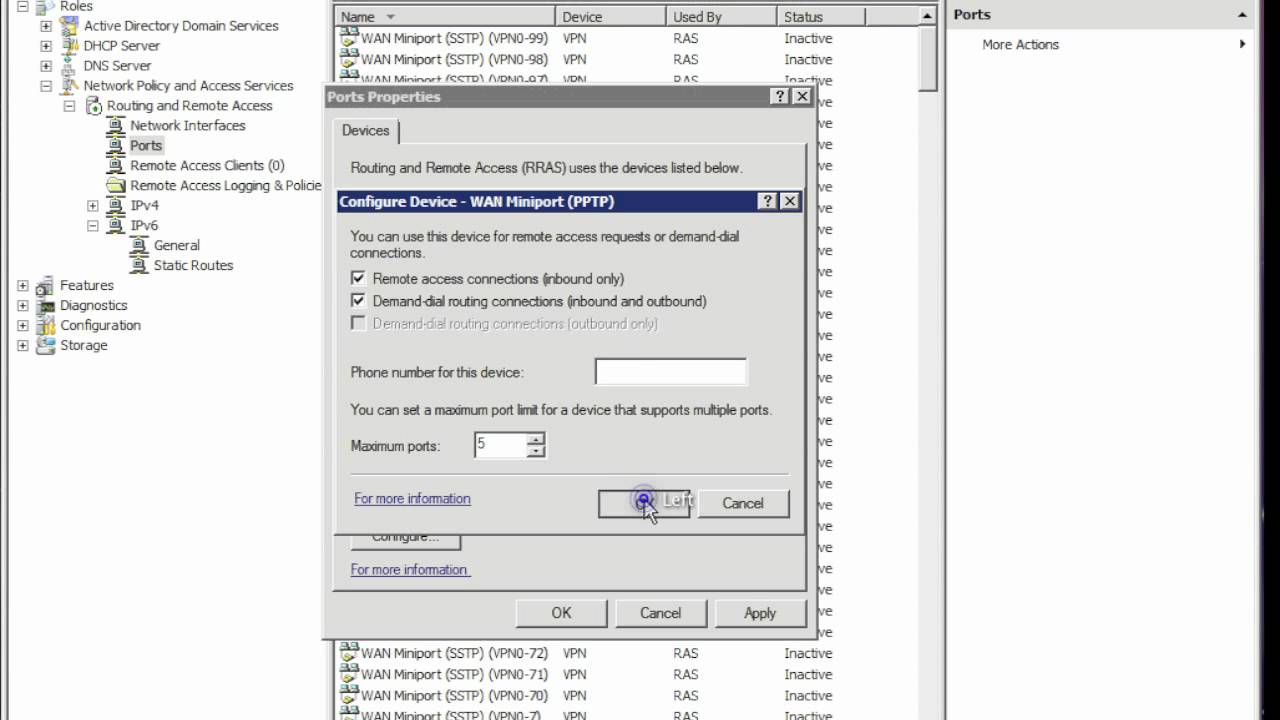Click the Ports node icon
Viewport: 1280px width, 720px height.
tap(116, 146)
